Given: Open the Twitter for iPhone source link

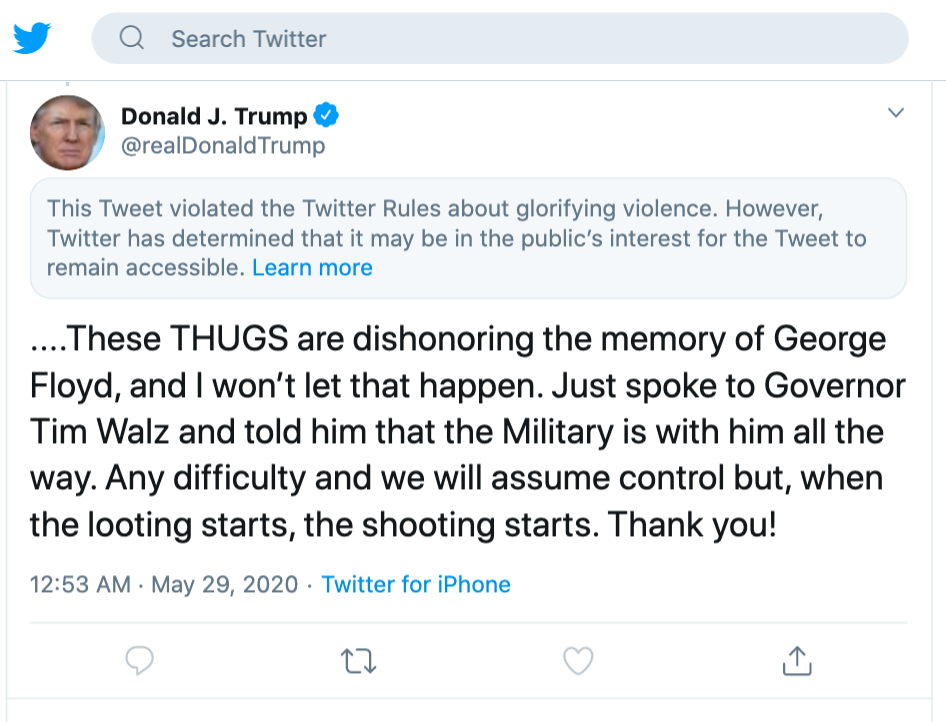Looking at the screenshot, I should pyautogui.click(x=416, y=584).
